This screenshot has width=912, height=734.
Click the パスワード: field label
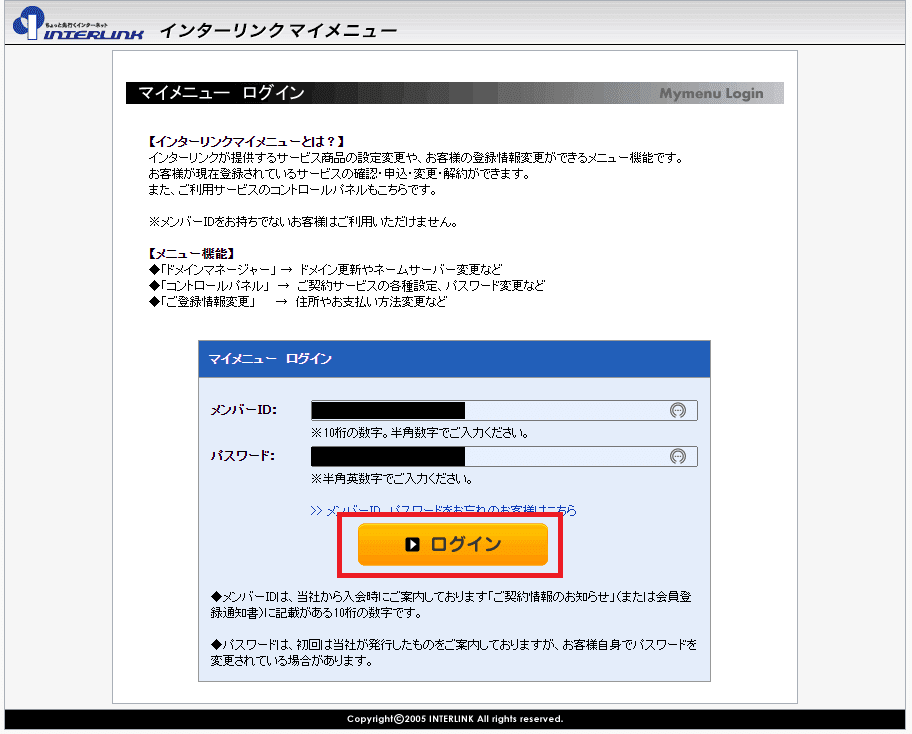click(x=243, y=456)
